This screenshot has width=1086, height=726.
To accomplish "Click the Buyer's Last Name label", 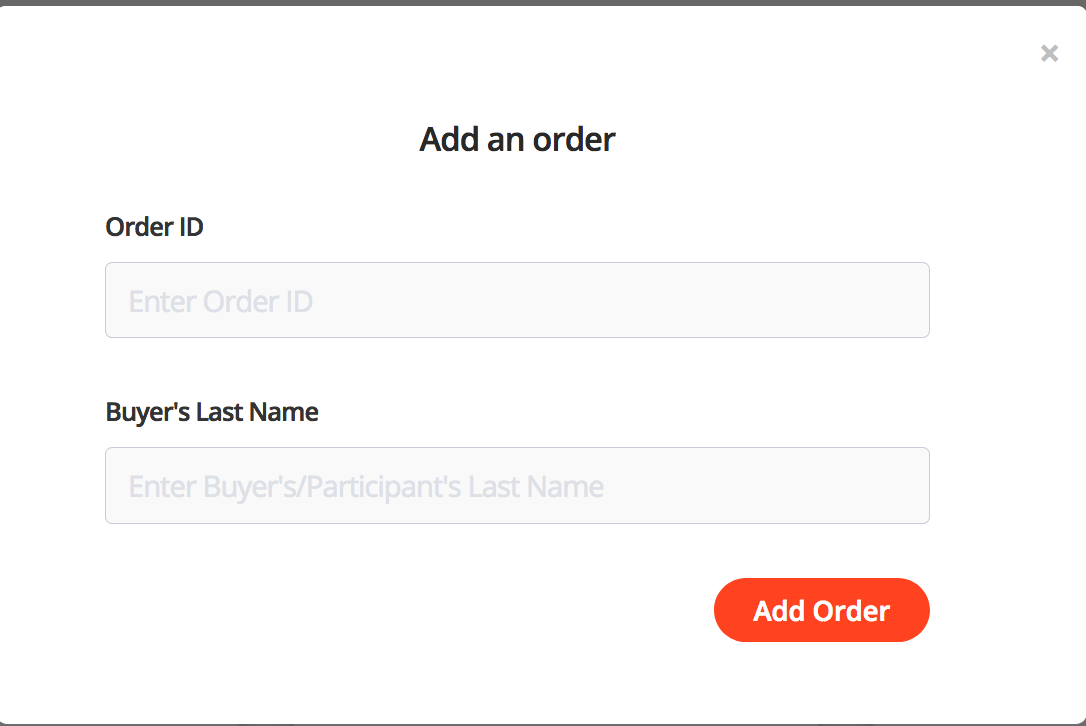I will pos(212,412).
